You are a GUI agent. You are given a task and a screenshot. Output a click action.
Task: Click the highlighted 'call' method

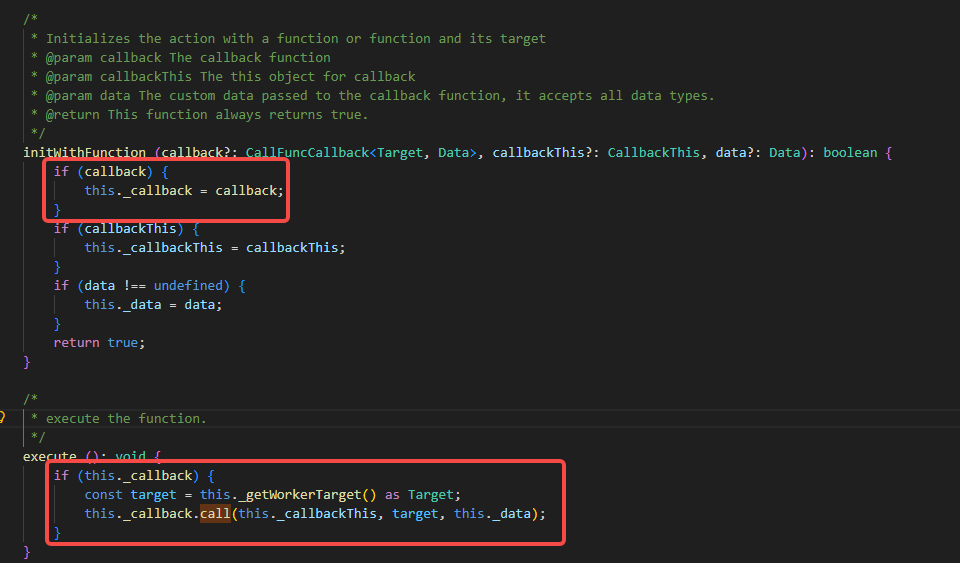[x=215, y=513]
